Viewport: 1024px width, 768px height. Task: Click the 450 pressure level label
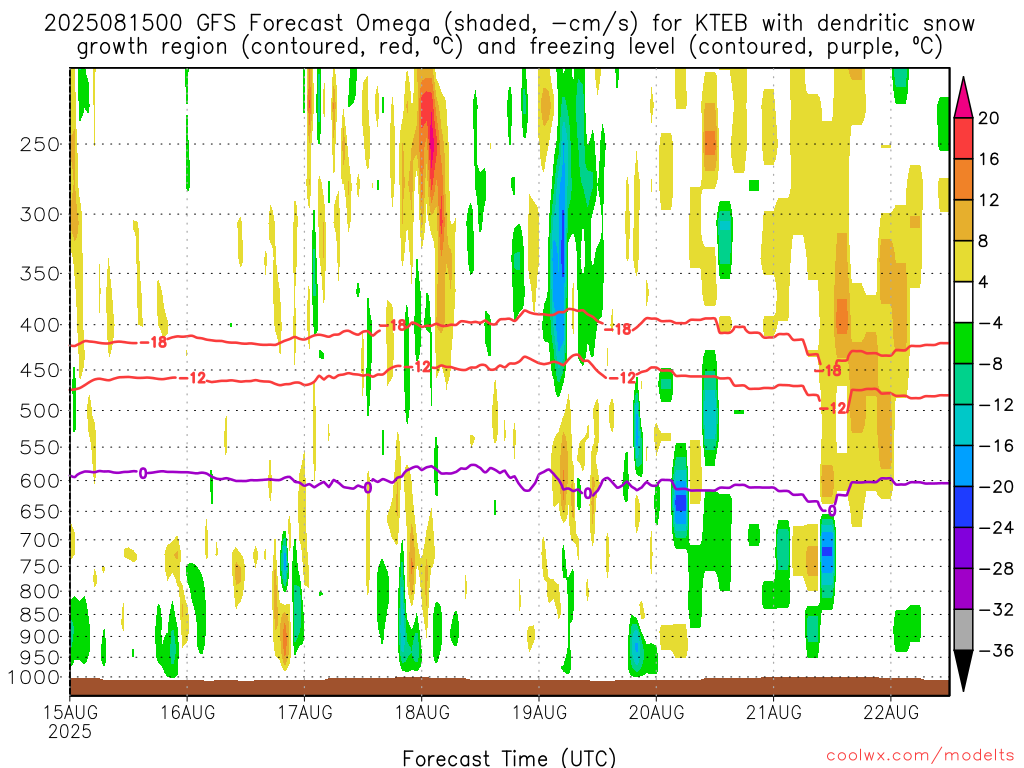(x=40, y=370)
